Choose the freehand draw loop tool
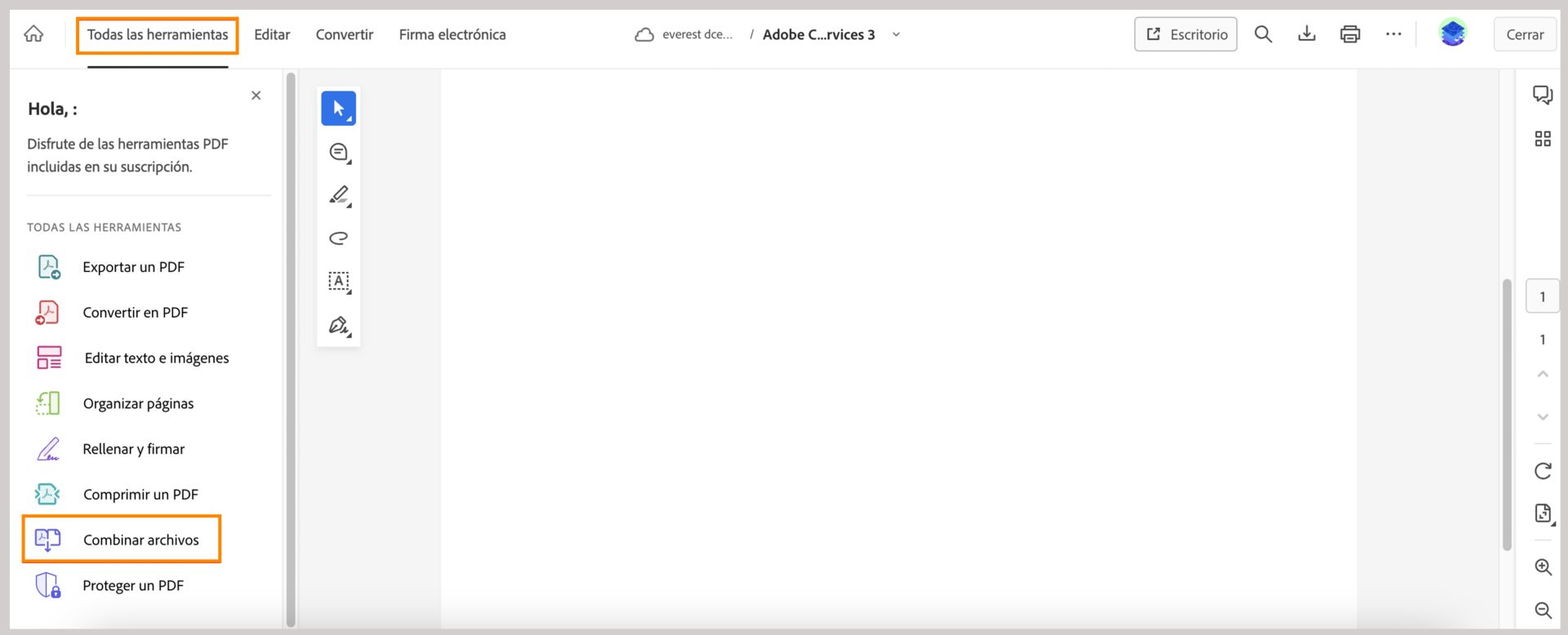1568x635 pixels. [x=338, y=238]
